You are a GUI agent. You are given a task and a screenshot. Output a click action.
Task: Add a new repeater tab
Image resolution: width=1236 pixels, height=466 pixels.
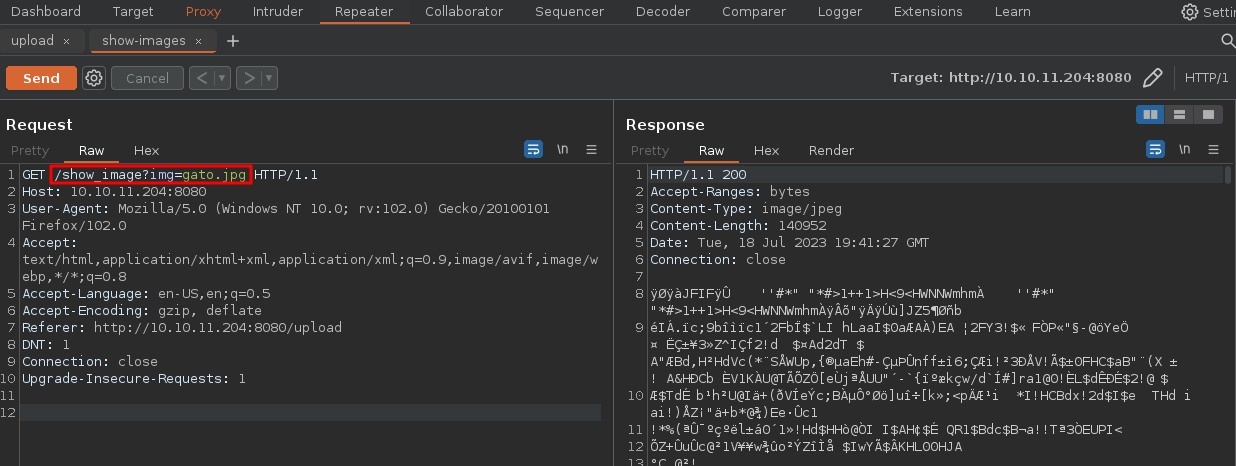[x=233, y=41]
